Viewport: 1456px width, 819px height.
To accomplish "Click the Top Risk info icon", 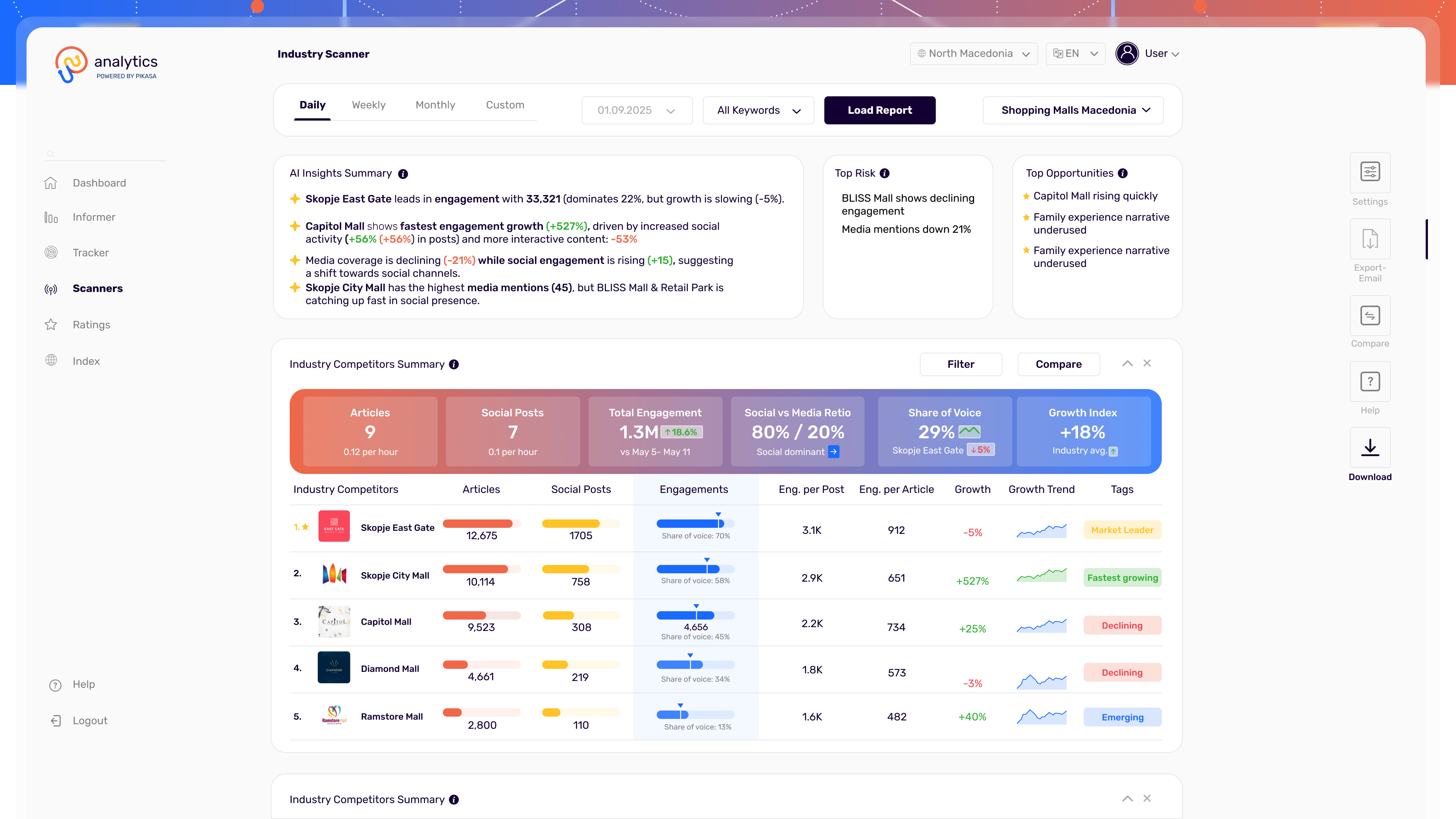I will pyautogui.click(x=885, y=174).
